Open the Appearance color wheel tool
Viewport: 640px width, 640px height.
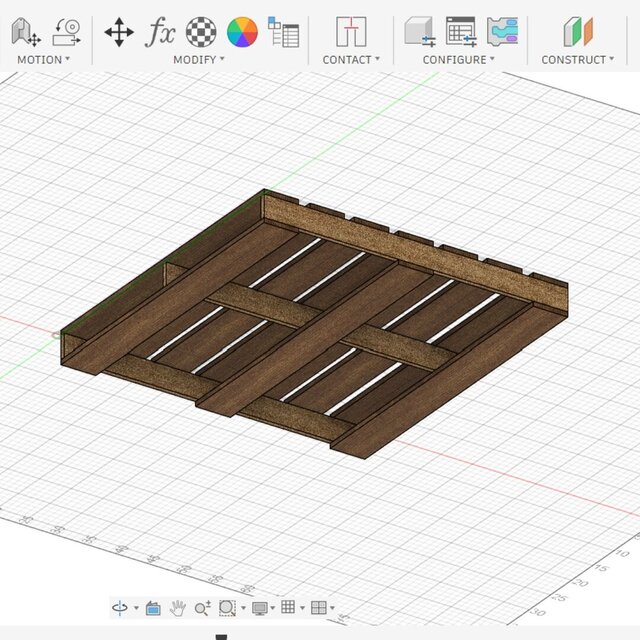pos(242,32)
